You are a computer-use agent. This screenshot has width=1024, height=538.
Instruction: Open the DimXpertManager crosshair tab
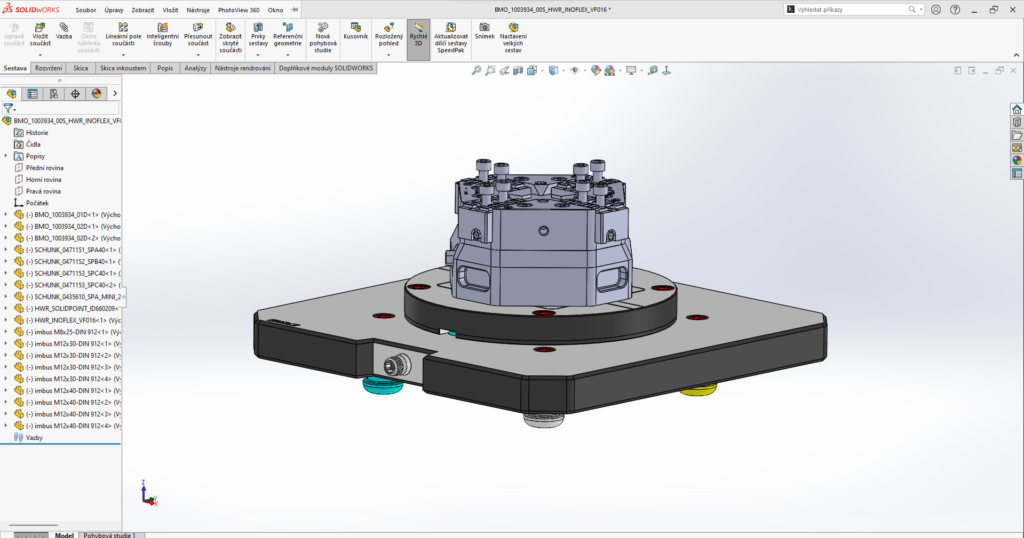pos(75,94)
